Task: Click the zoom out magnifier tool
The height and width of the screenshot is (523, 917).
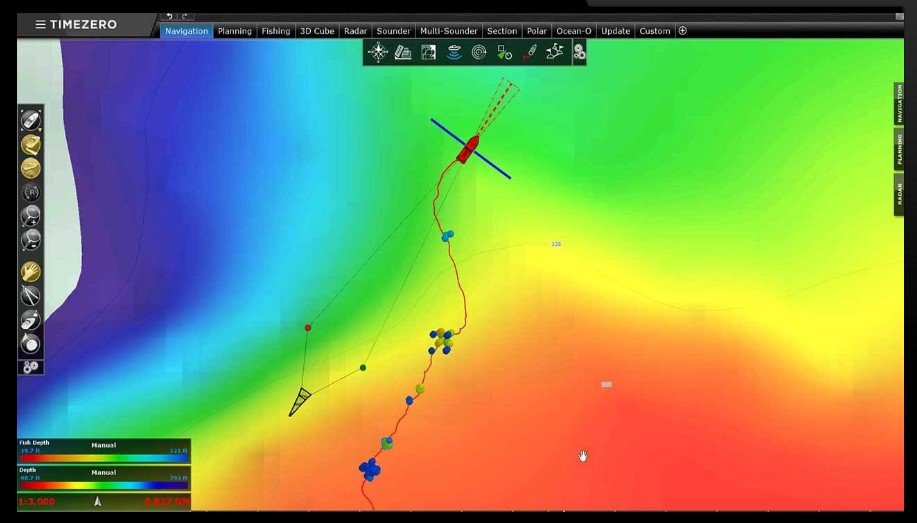Action: pos(31,240)
